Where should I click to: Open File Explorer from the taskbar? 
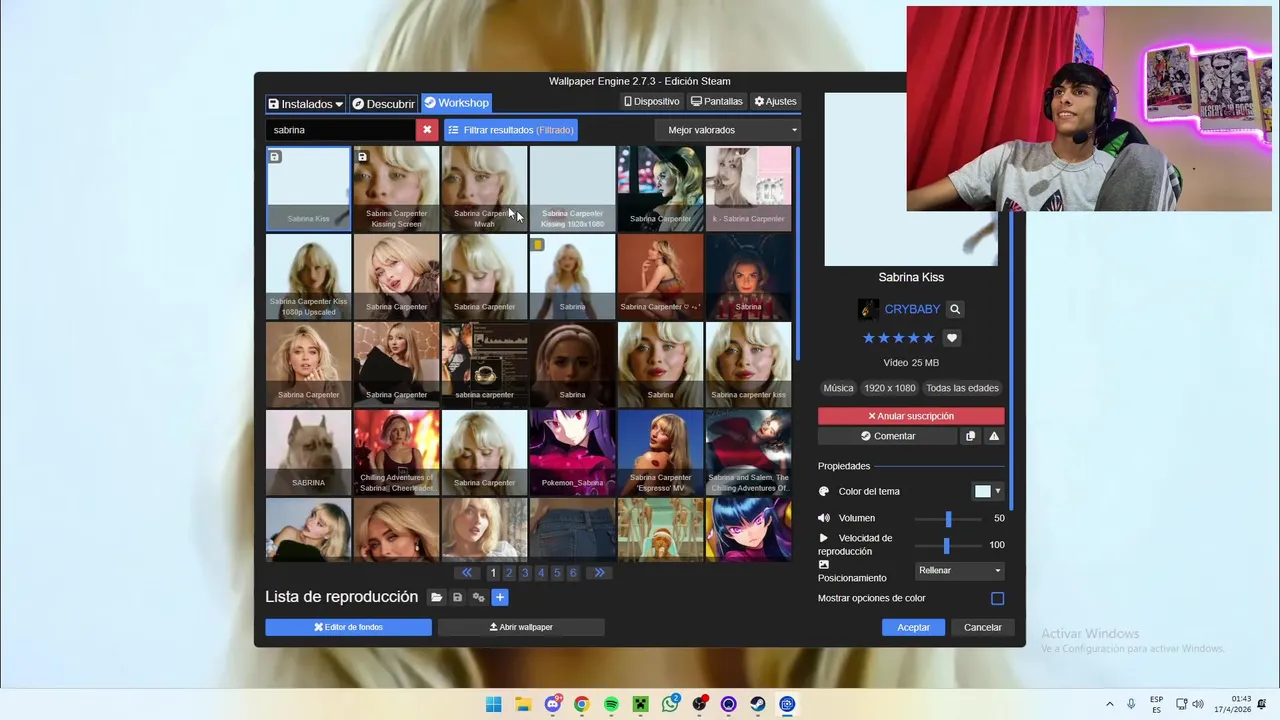pos(523,704)
